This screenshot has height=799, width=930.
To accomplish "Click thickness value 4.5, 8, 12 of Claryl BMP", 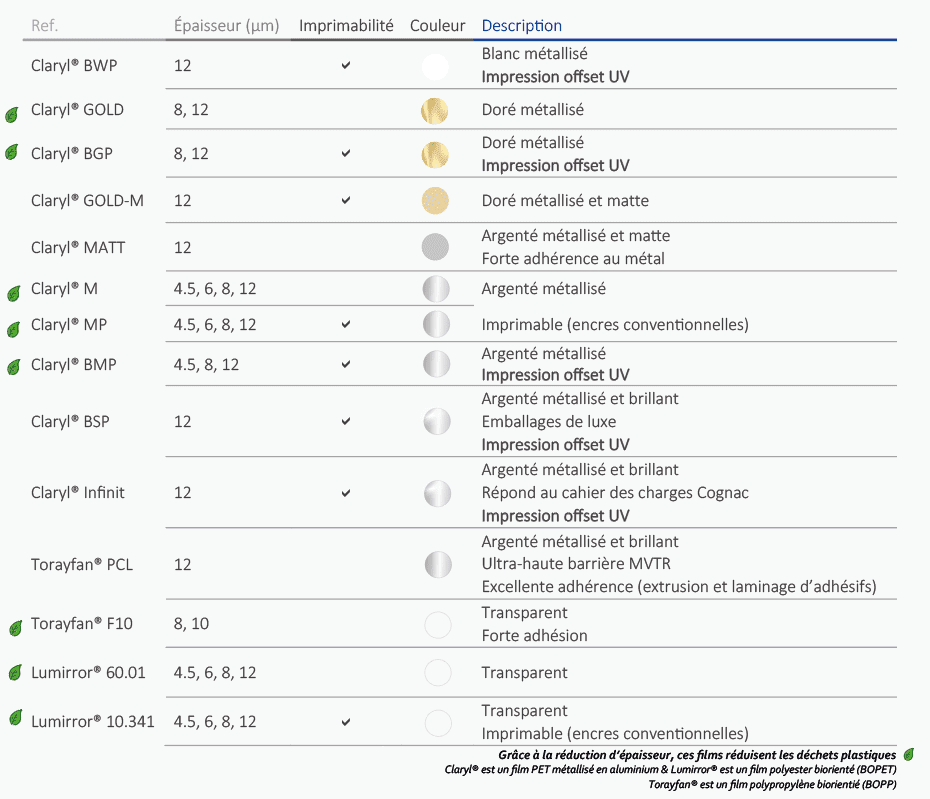I will (206, 364).
